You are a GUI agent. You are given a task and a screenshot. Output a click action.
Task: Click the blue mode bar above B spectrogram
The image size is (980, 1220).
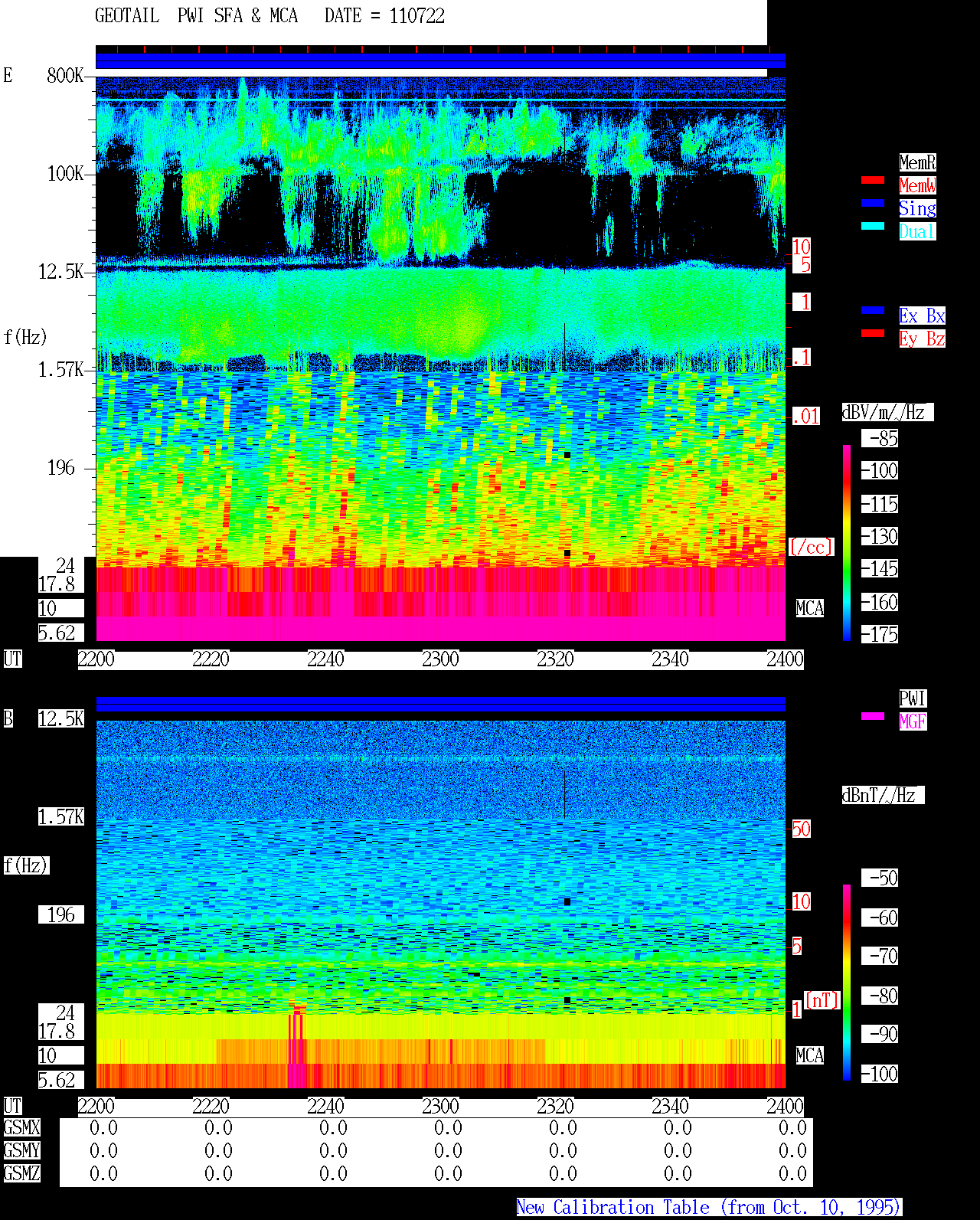[440, 705]
